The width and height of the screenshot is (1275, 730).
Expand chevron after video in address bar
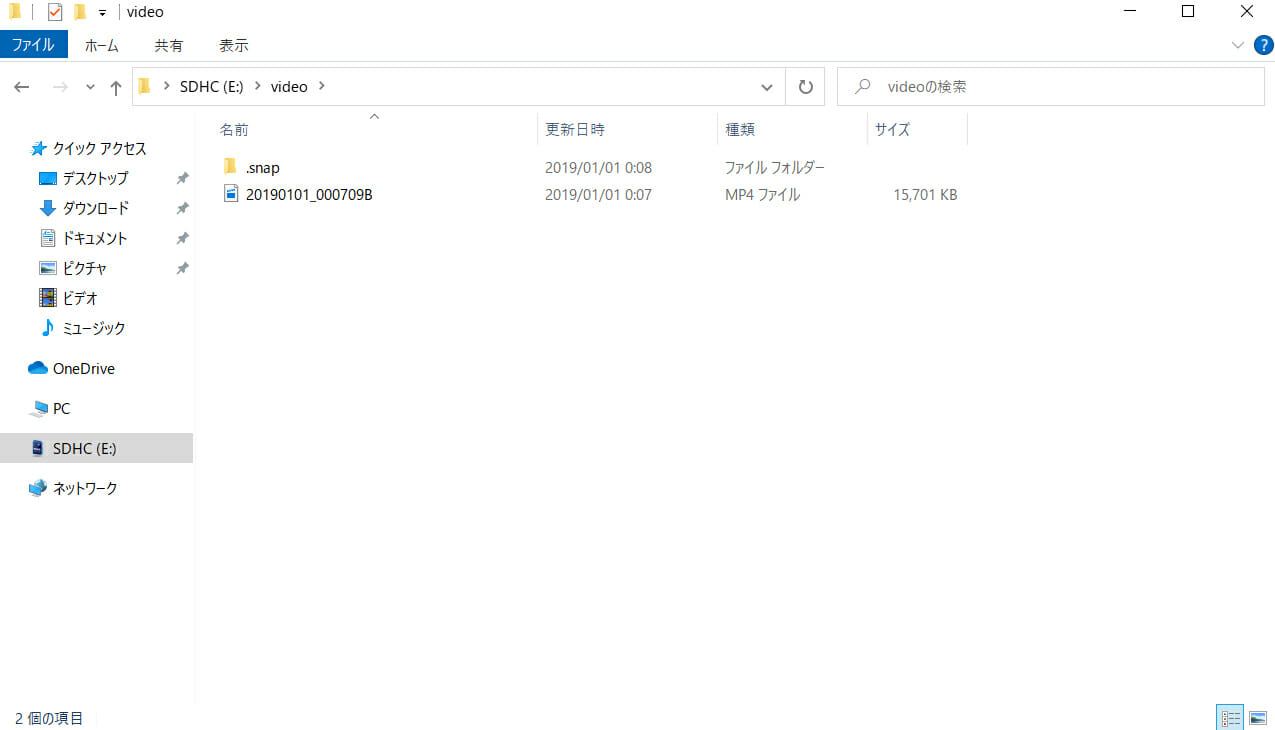(x=321, y=87)
